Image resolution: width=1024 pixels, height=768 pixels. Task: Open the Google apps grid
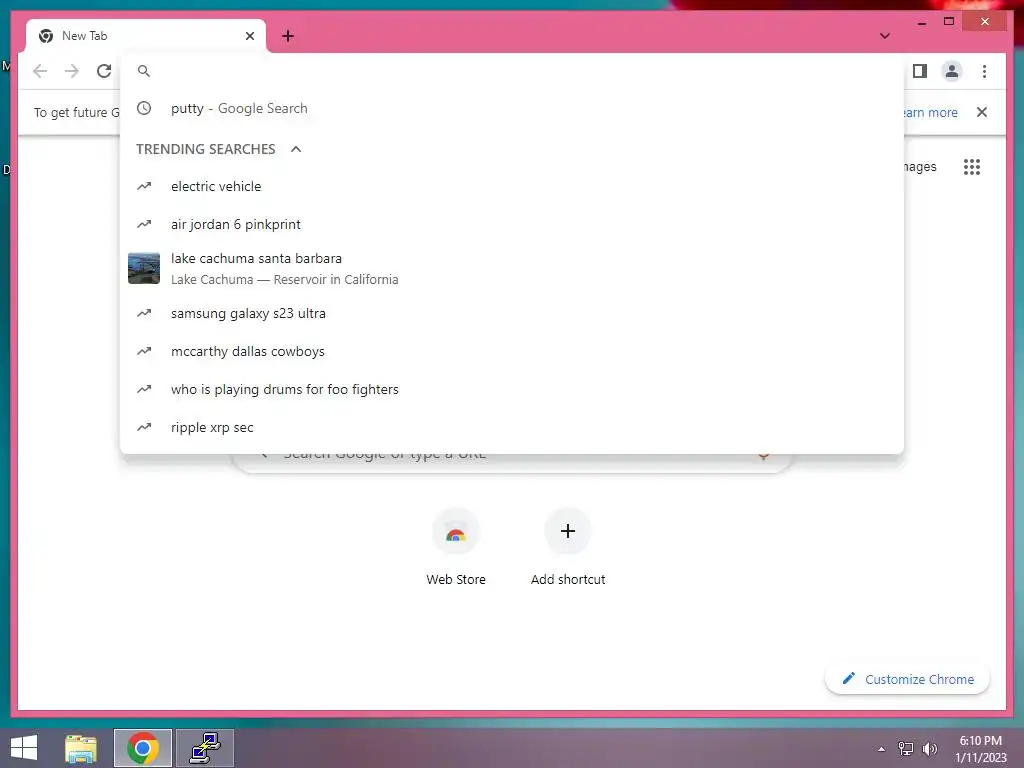point(972,167)
